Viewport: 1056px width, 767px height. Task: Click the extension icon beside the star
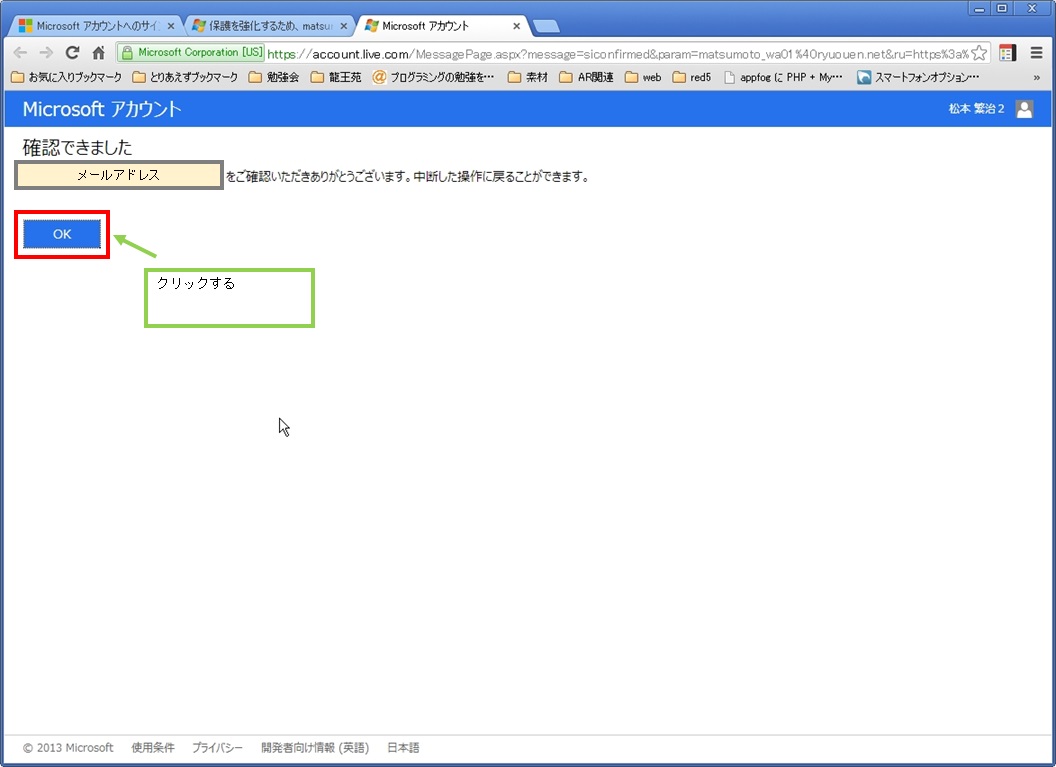pyautogui.click(x=1008, y=53)
